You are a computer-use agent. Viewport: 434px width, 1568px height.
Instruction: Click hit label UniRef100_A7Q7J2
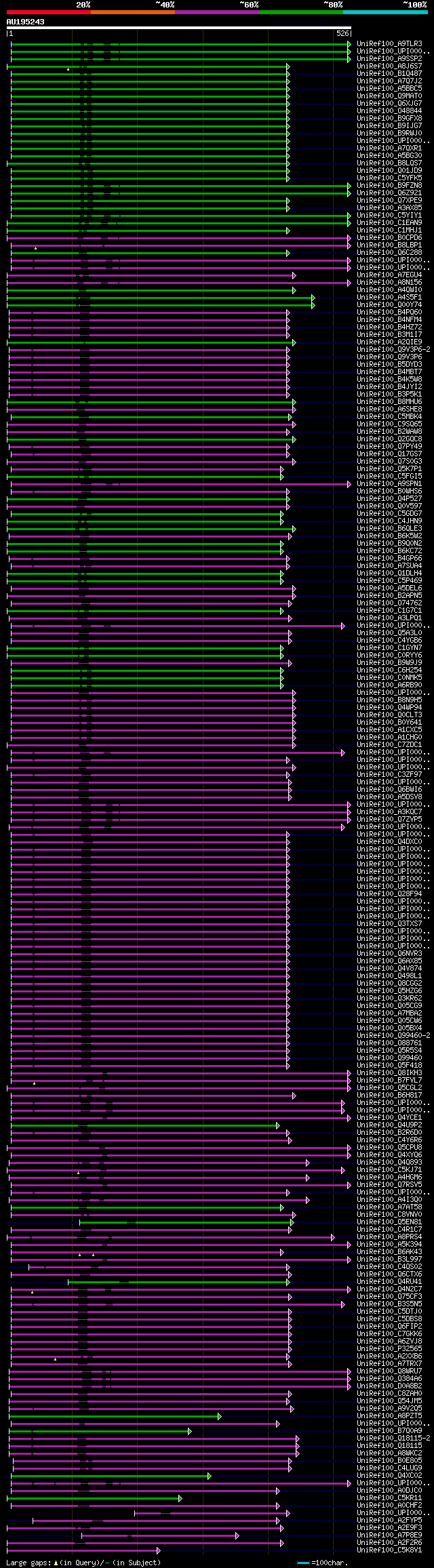point(389,81)
